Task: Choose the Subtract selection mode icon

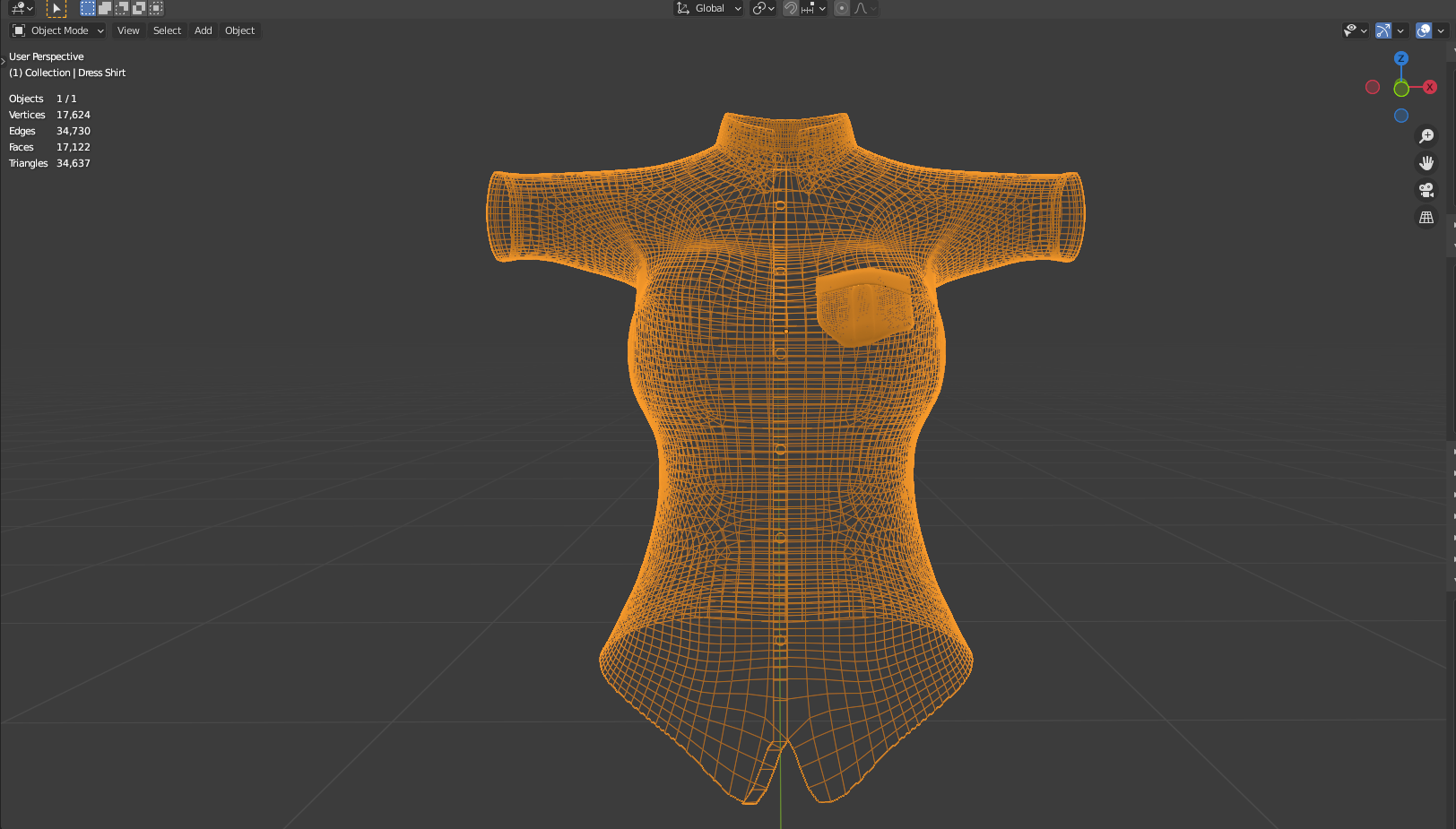Action: [x=122, y=8]
